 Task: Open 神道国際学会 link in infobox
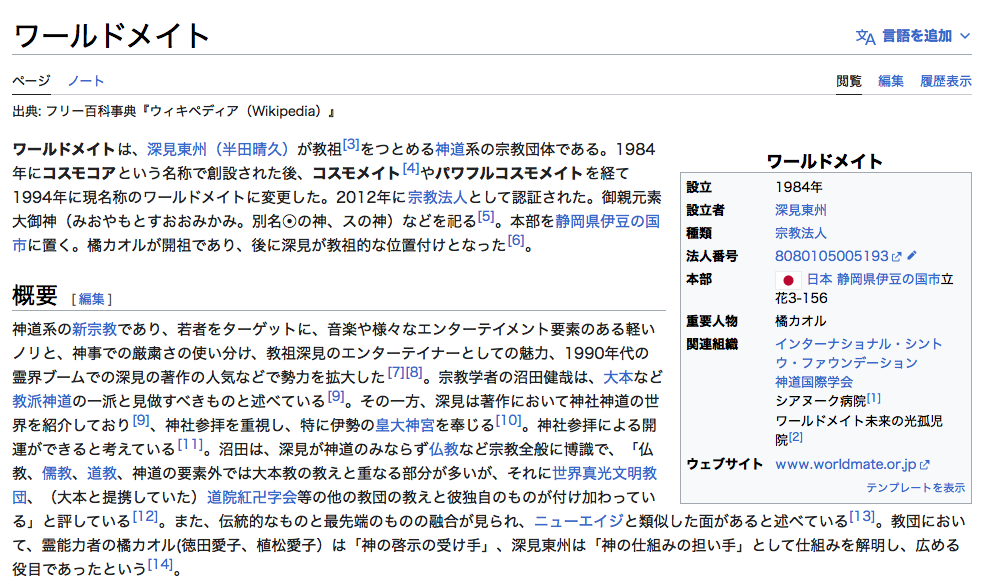coord(814,382)
